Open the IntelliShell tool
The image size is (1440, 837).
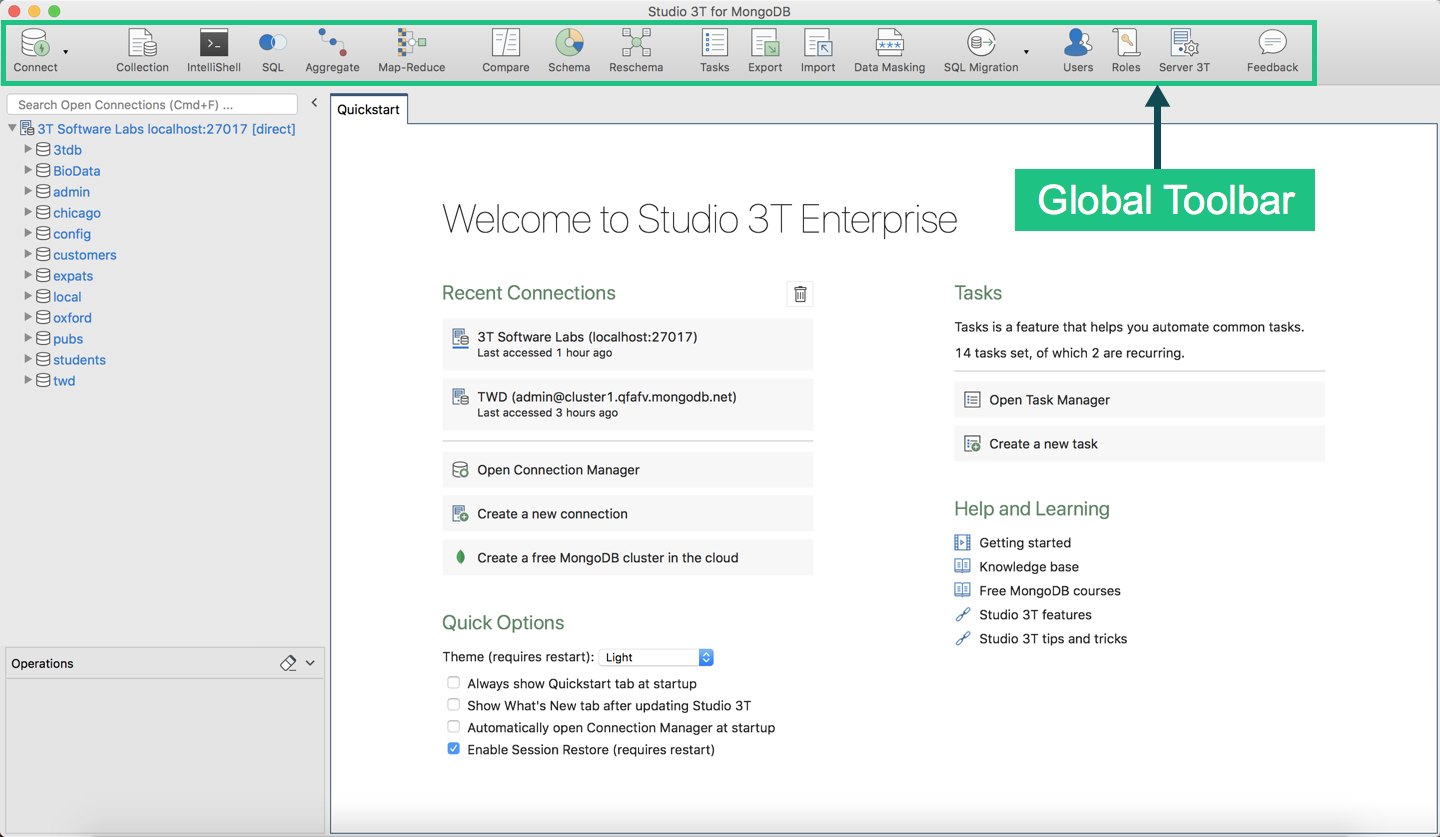click(x=213, y=45)
